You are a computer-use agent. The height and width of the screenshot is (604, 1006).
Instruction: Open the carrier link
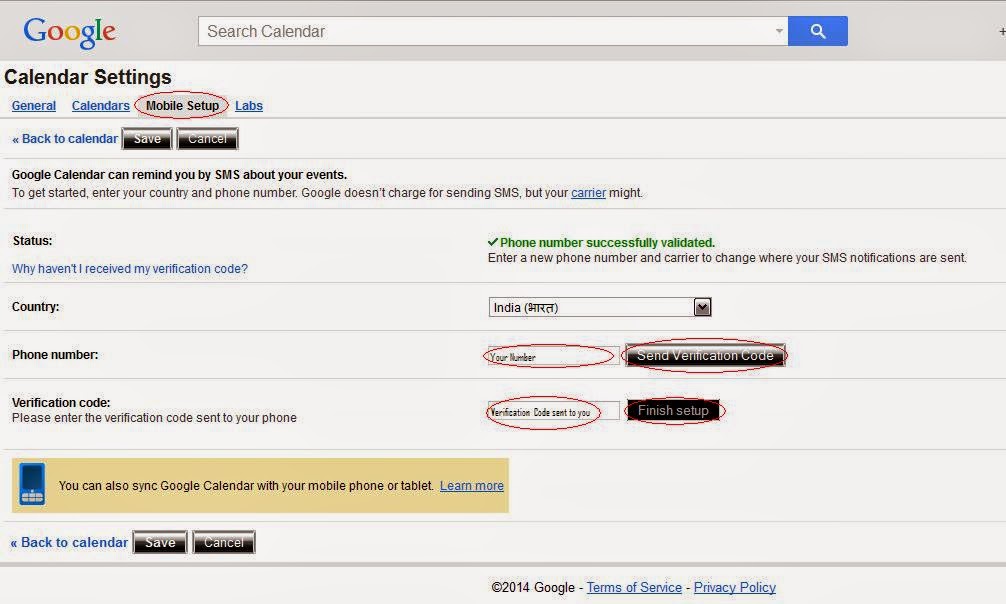[588, 193]
